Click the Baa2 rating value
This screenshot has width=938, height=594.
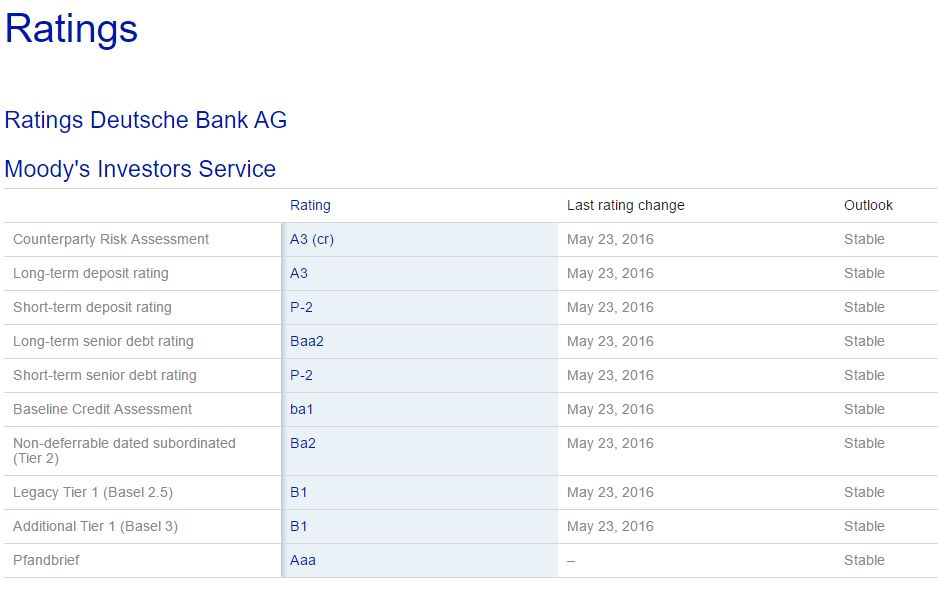pos(306,342)
